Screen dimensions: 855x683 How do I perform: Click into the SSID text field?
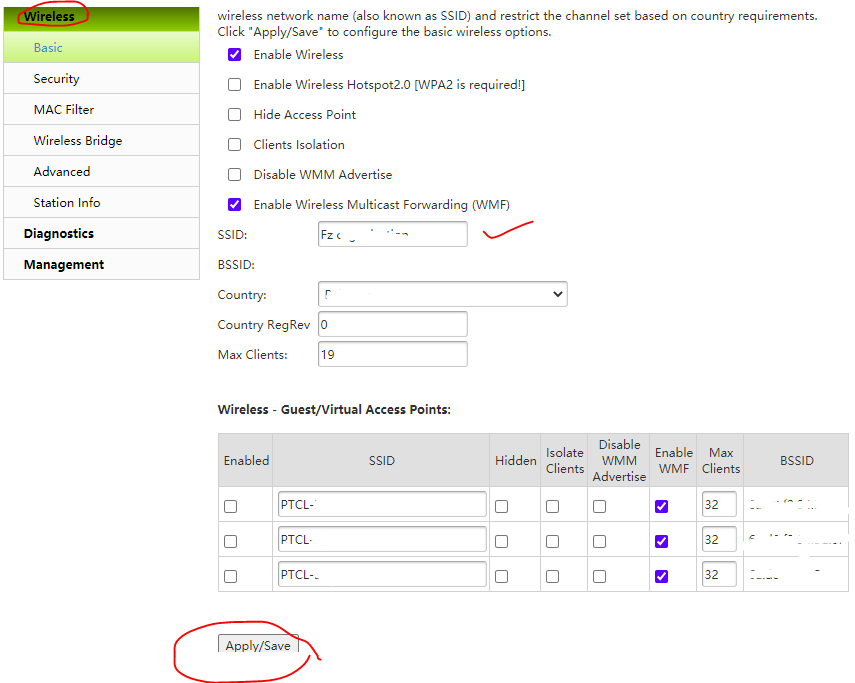click(x=392, y=234)
